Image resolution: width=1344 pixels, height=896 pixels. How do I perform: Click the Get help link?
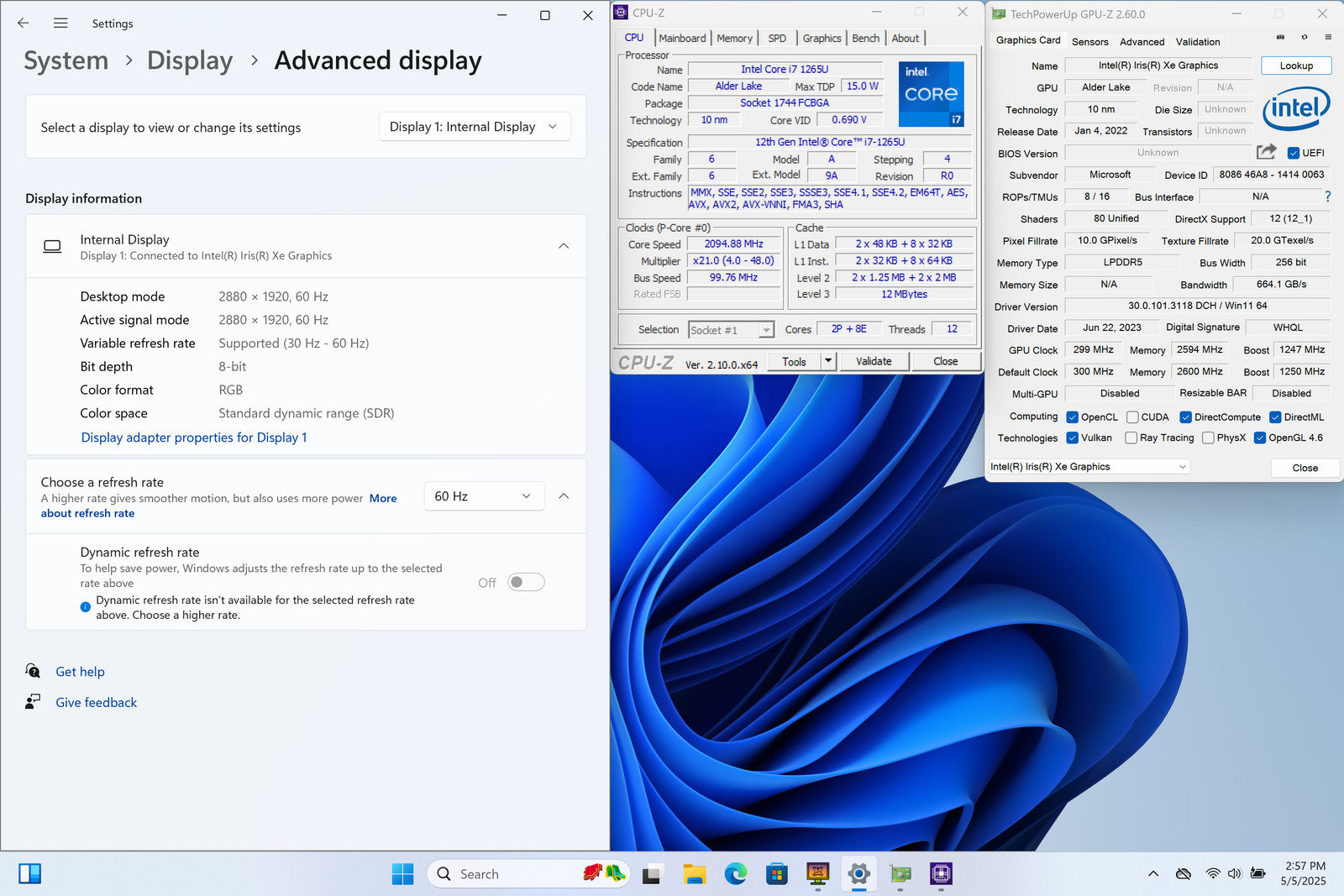pos(81,672)
